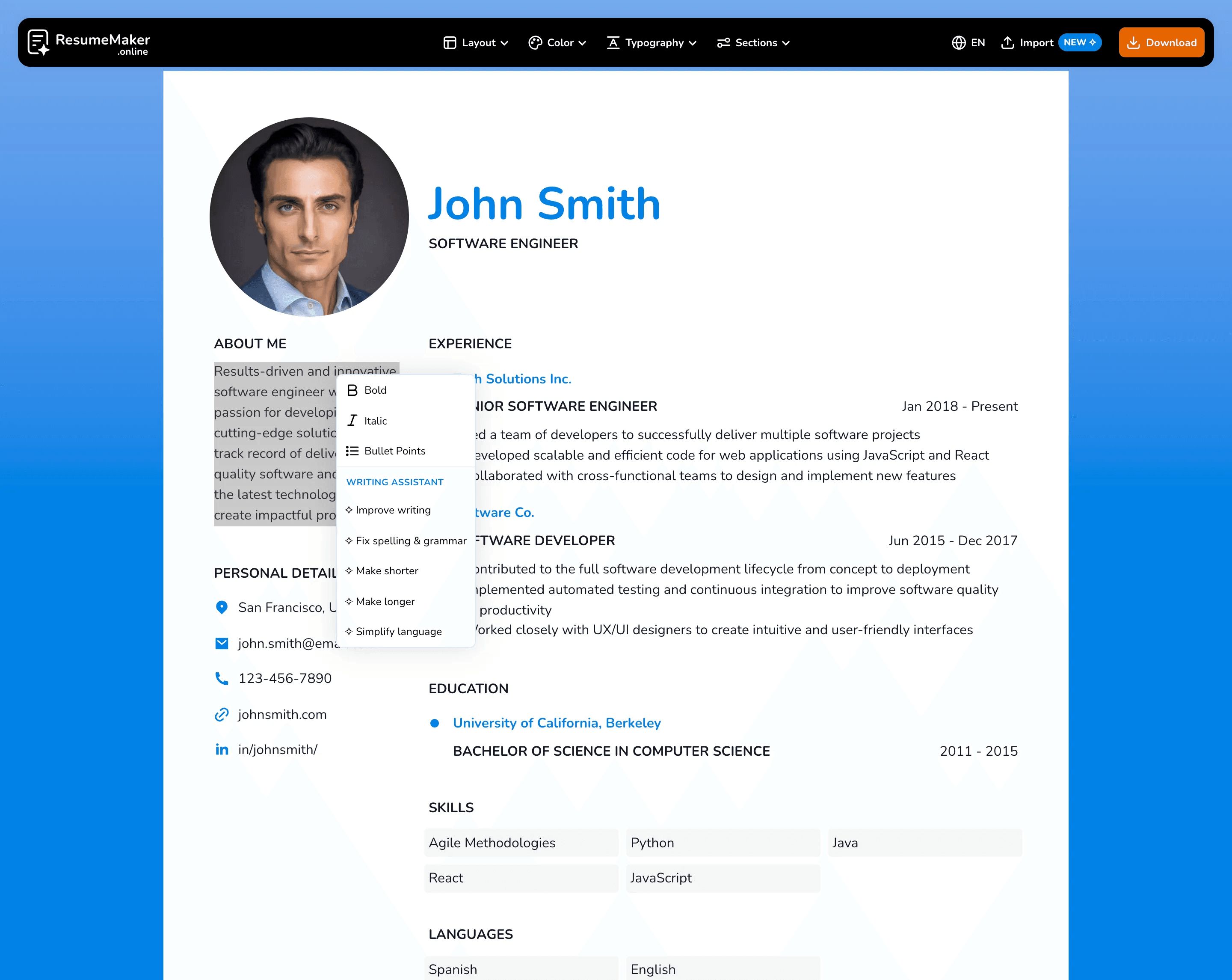Click the email envelope icon
1232x980 pixels.
(x=222, y=643)
